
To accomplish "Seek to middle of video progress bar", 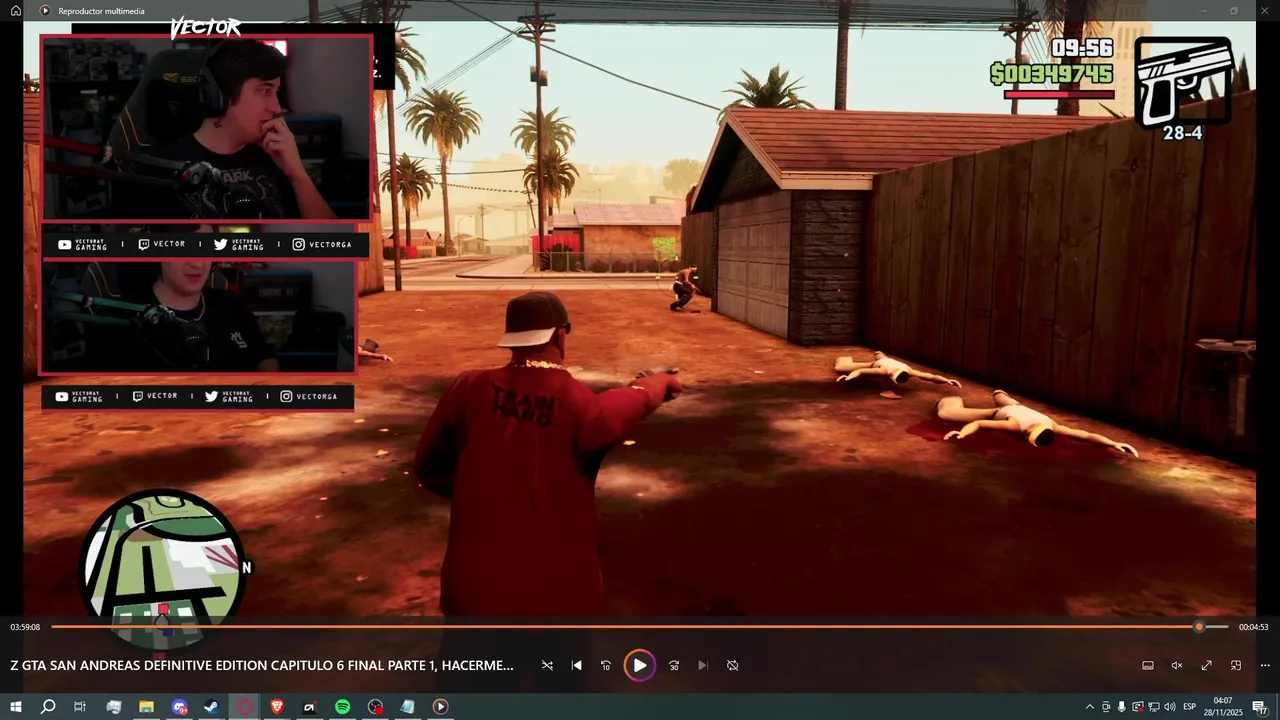I will point(640,627).
